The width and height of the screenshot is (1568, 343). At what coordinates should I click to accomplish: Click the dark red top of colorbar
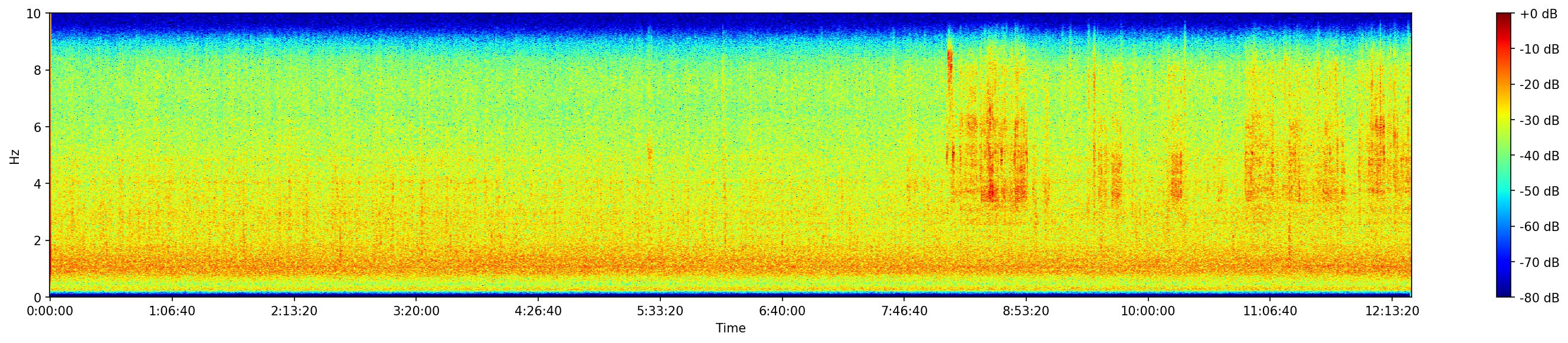click(x=1504, y=17)
